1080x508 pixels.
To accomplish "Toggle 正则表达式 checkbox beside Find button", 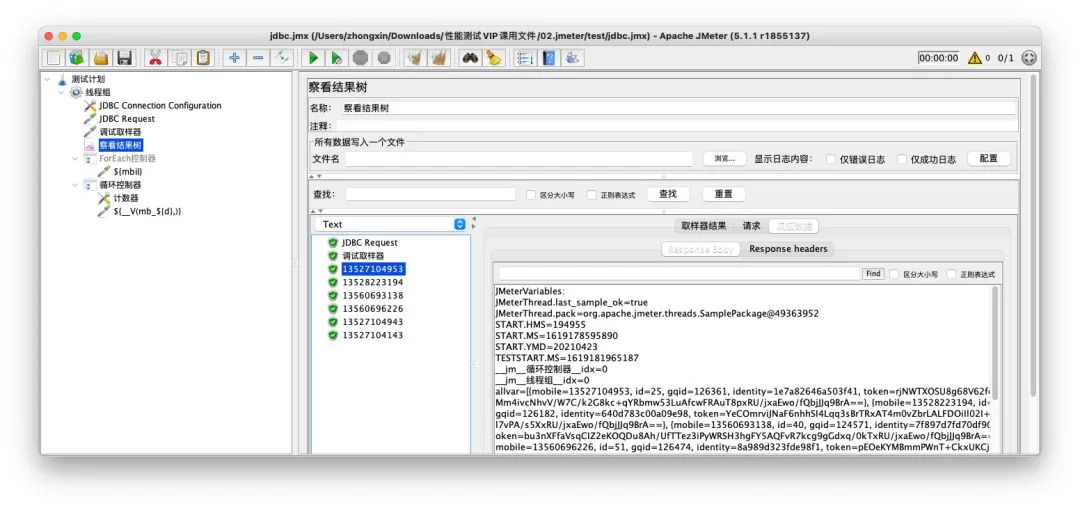I will click(x=951, y=274).
